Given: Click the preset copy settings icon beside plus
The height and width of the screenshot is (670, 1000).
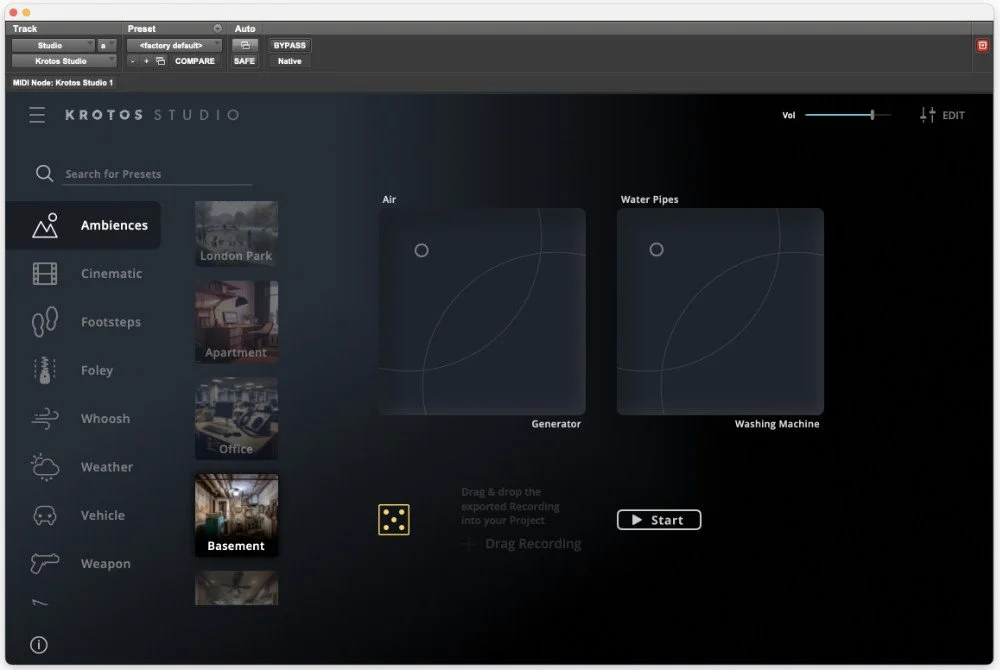Looking at the screenshot, I should 161,61.
